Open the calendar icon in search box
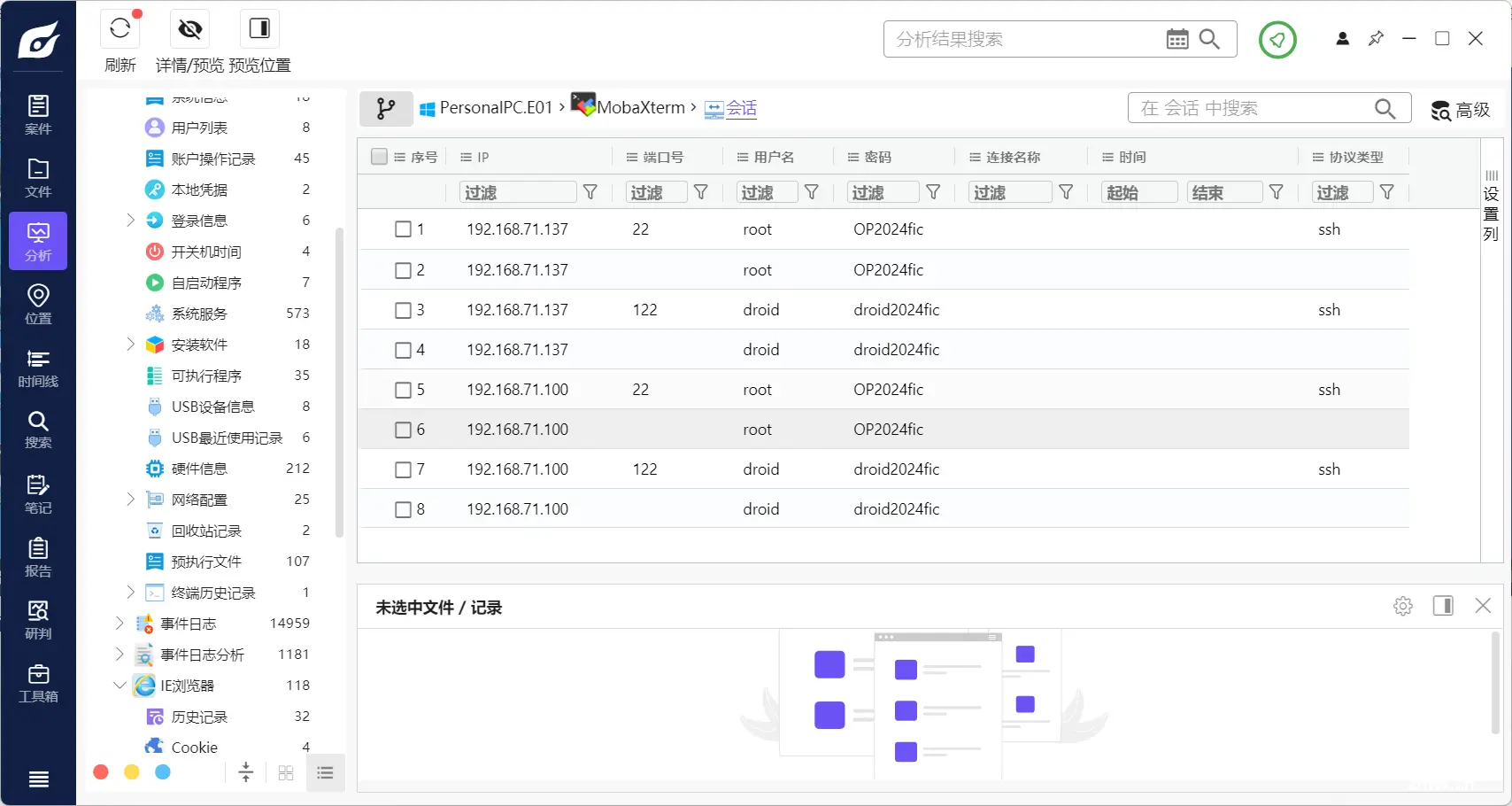 [x=1177, y=39]
